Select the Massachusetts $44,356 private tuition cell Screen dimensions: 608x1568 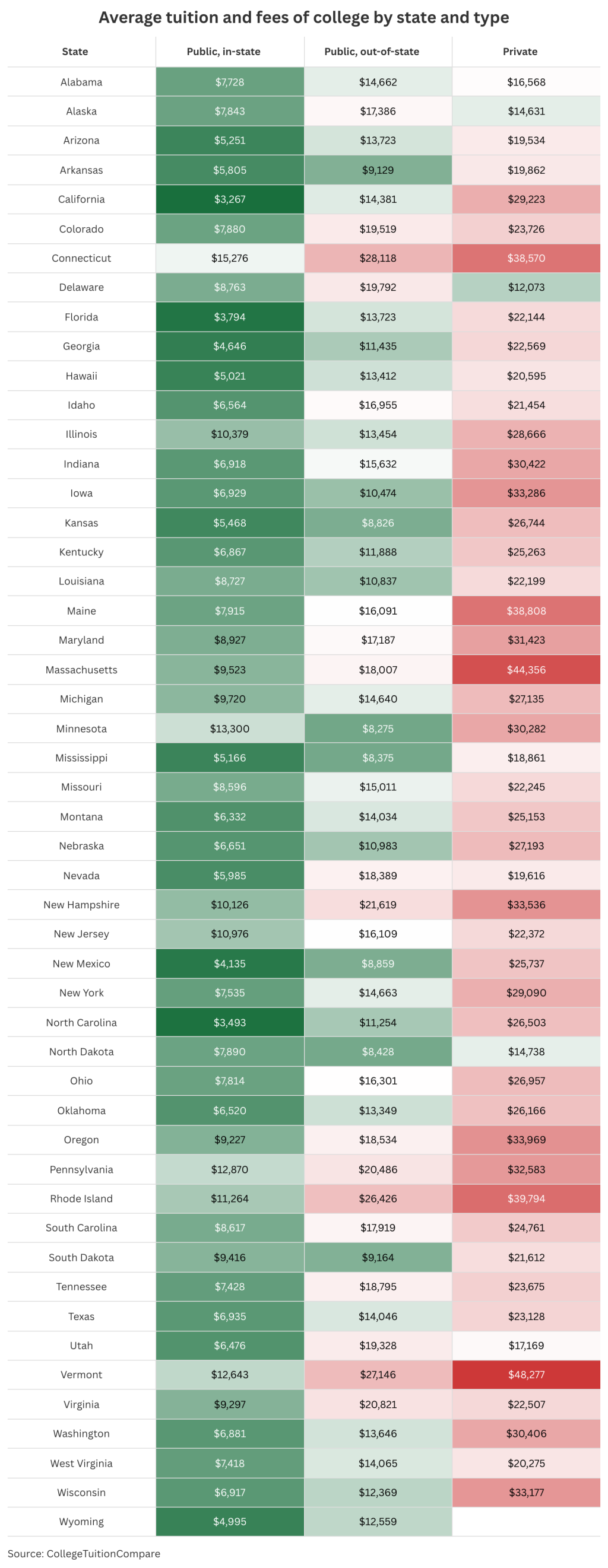[x=525, y=670]
